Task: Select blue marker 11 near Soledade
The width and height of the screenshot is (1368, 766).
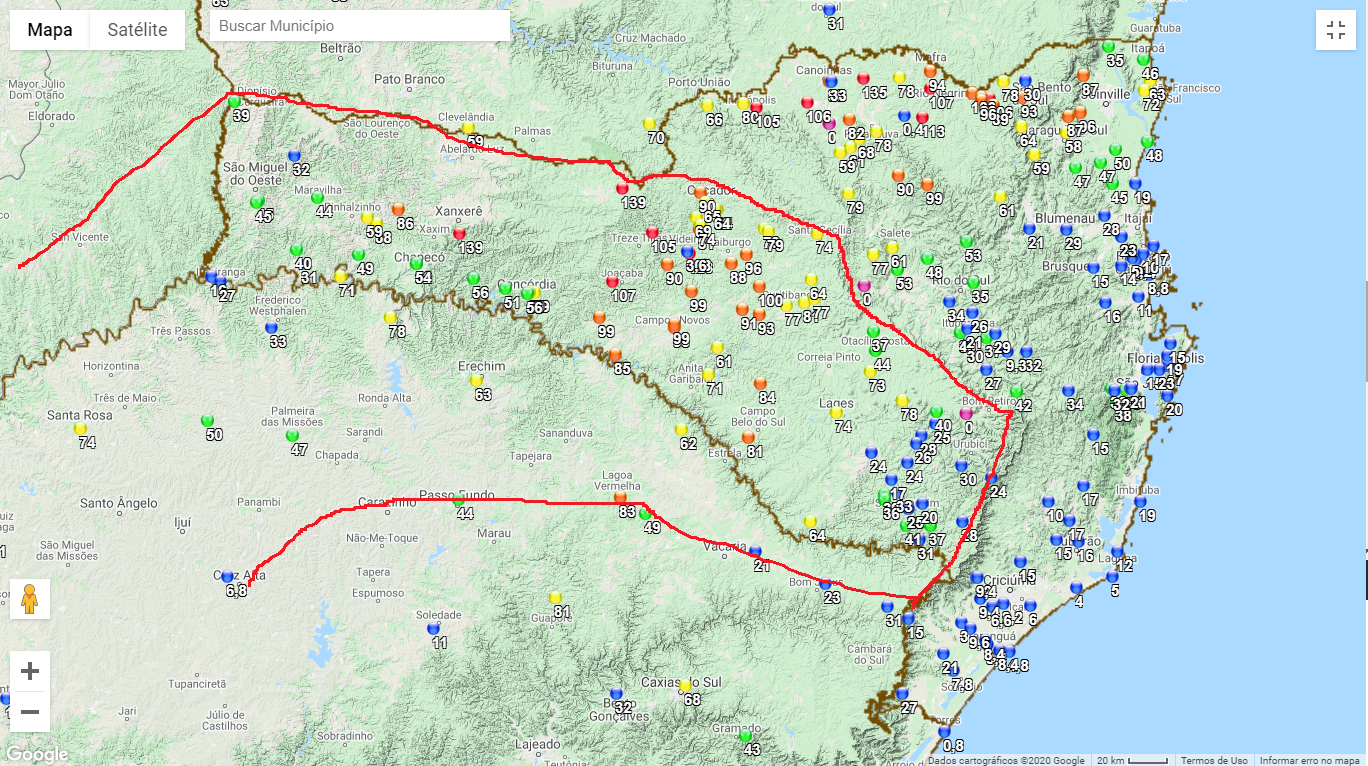Action: click(433, 628)
